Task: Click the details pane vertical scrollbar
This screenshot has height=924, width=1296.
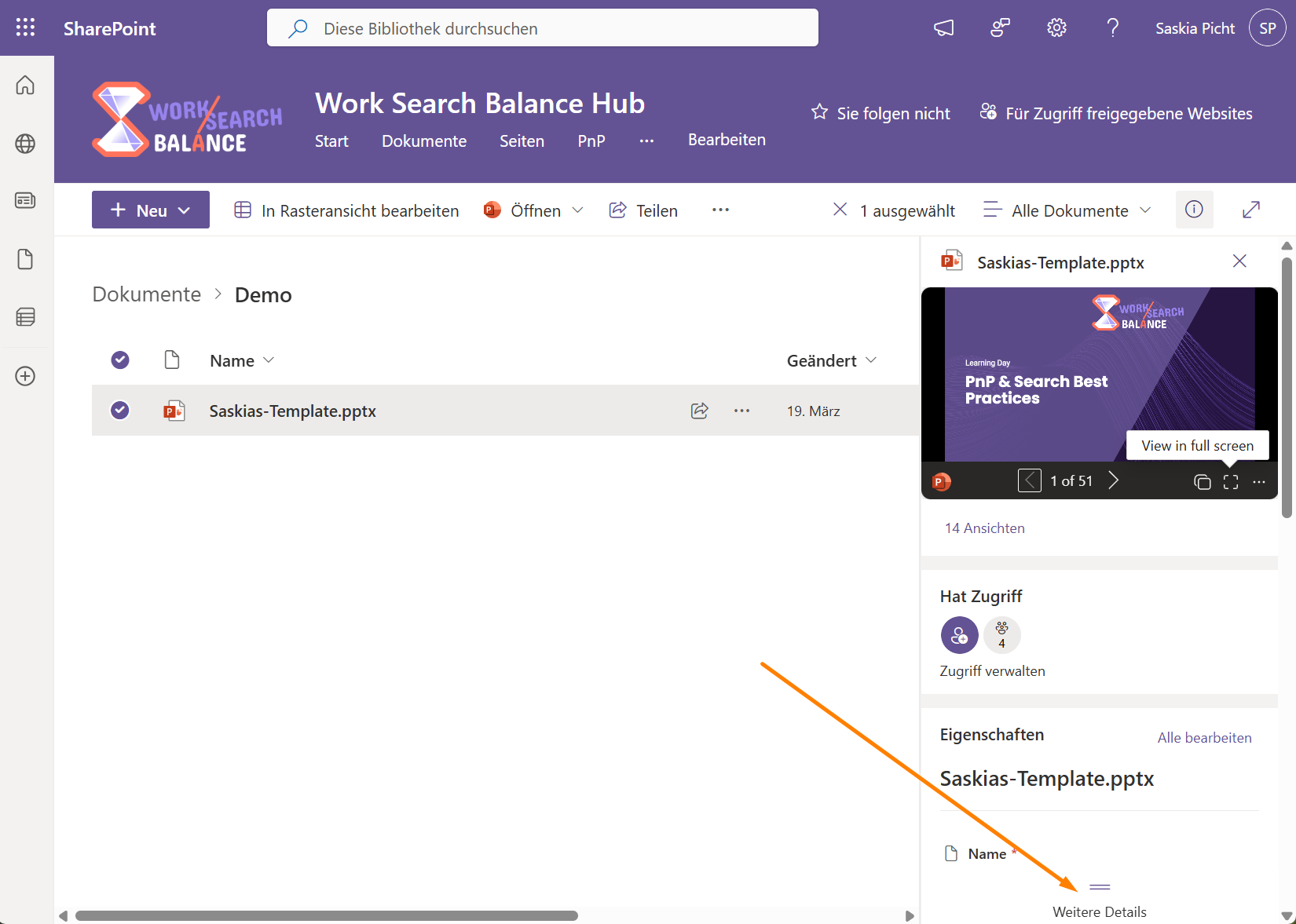Action: click(1287, 389)
